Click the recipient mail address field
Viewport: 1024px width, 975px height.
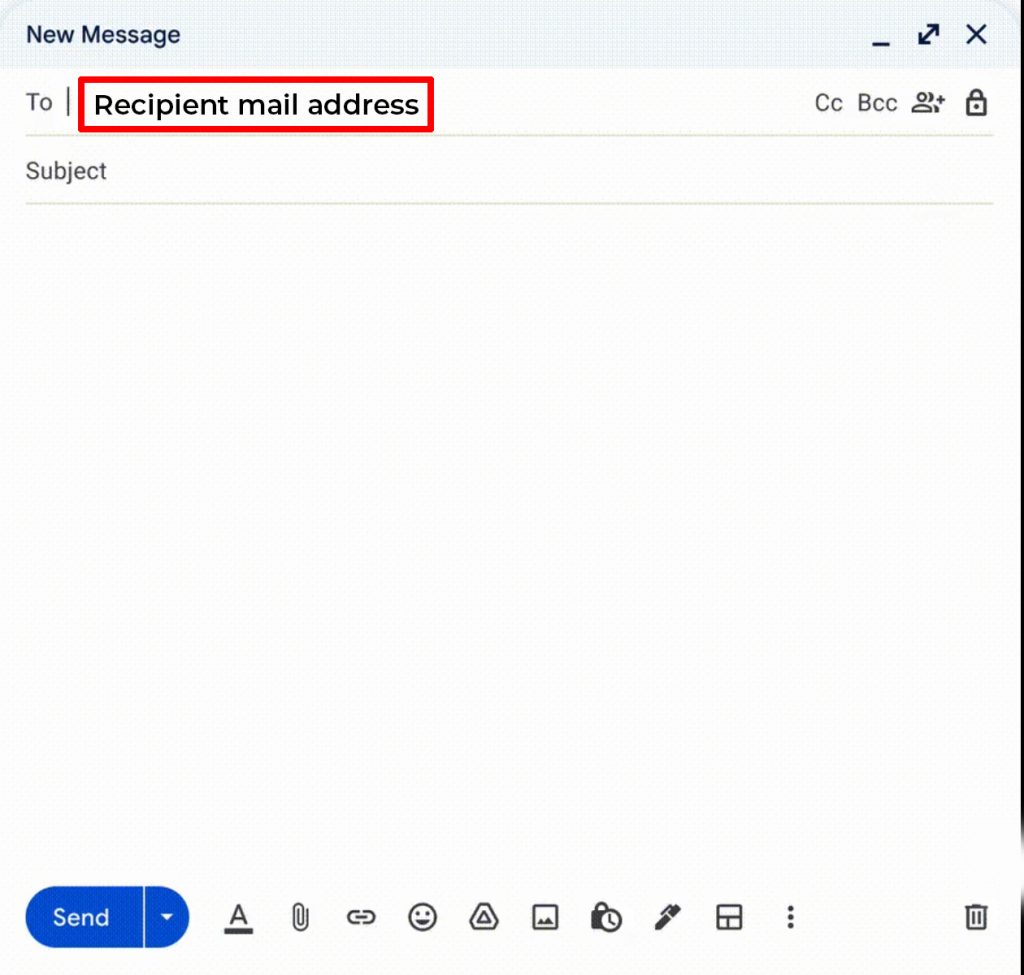click(x=255, y=104)
